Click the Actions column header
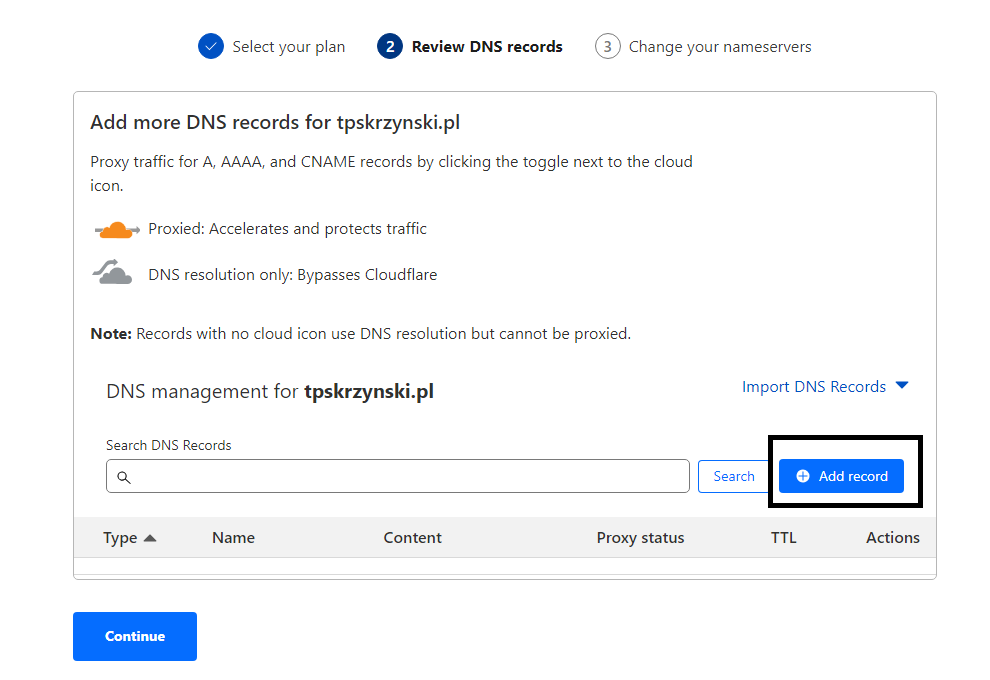The width and height of the screenshot is (990, 680). coord(893,538)
